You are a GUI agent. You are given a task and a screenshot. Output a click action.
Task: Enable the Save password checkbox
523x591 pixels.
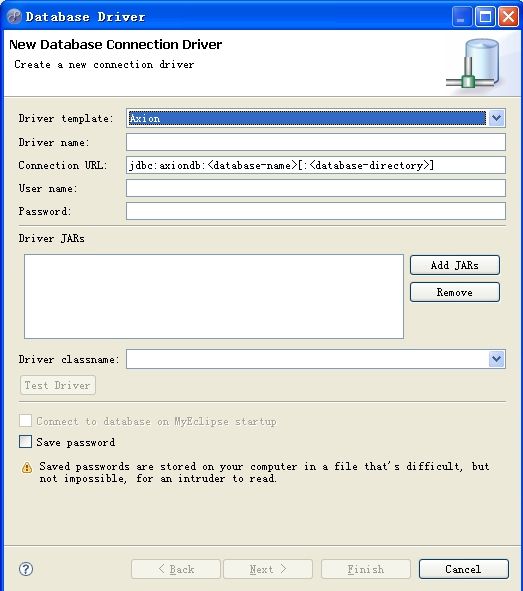[x=26, y=441]
